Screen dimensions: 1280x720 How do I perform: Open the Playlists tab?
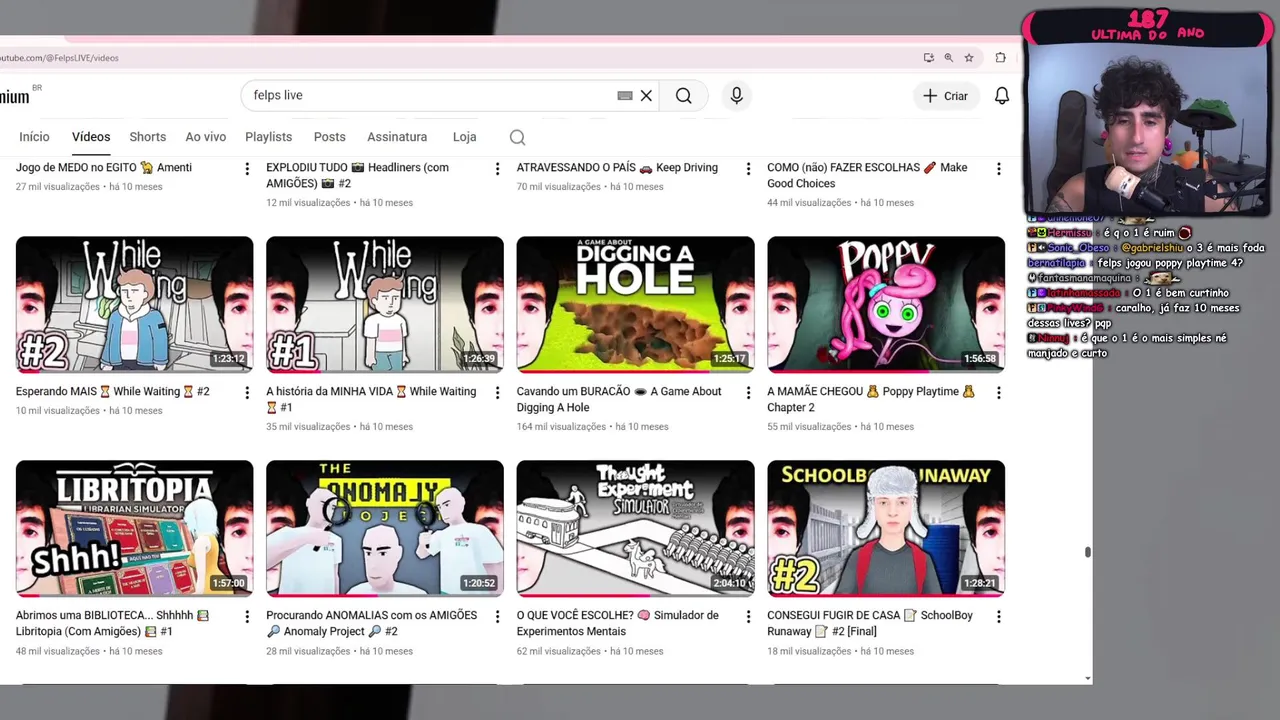point(268,137)
